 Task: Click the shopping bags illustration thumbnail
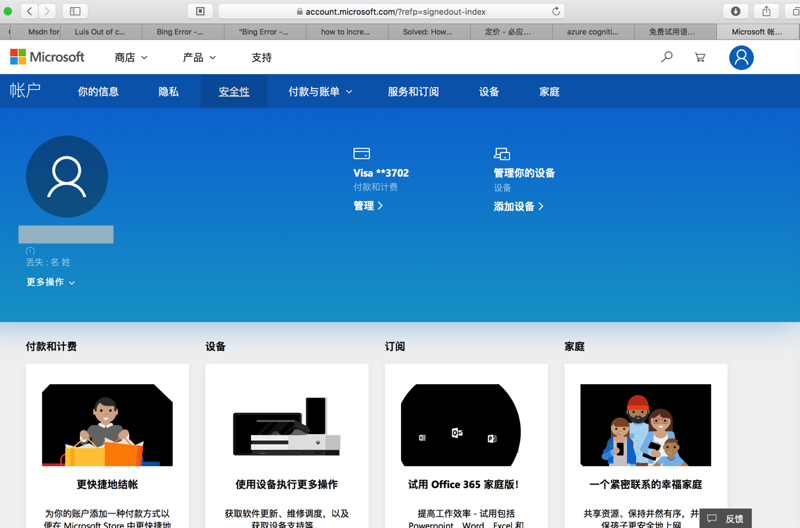[107, 425]
